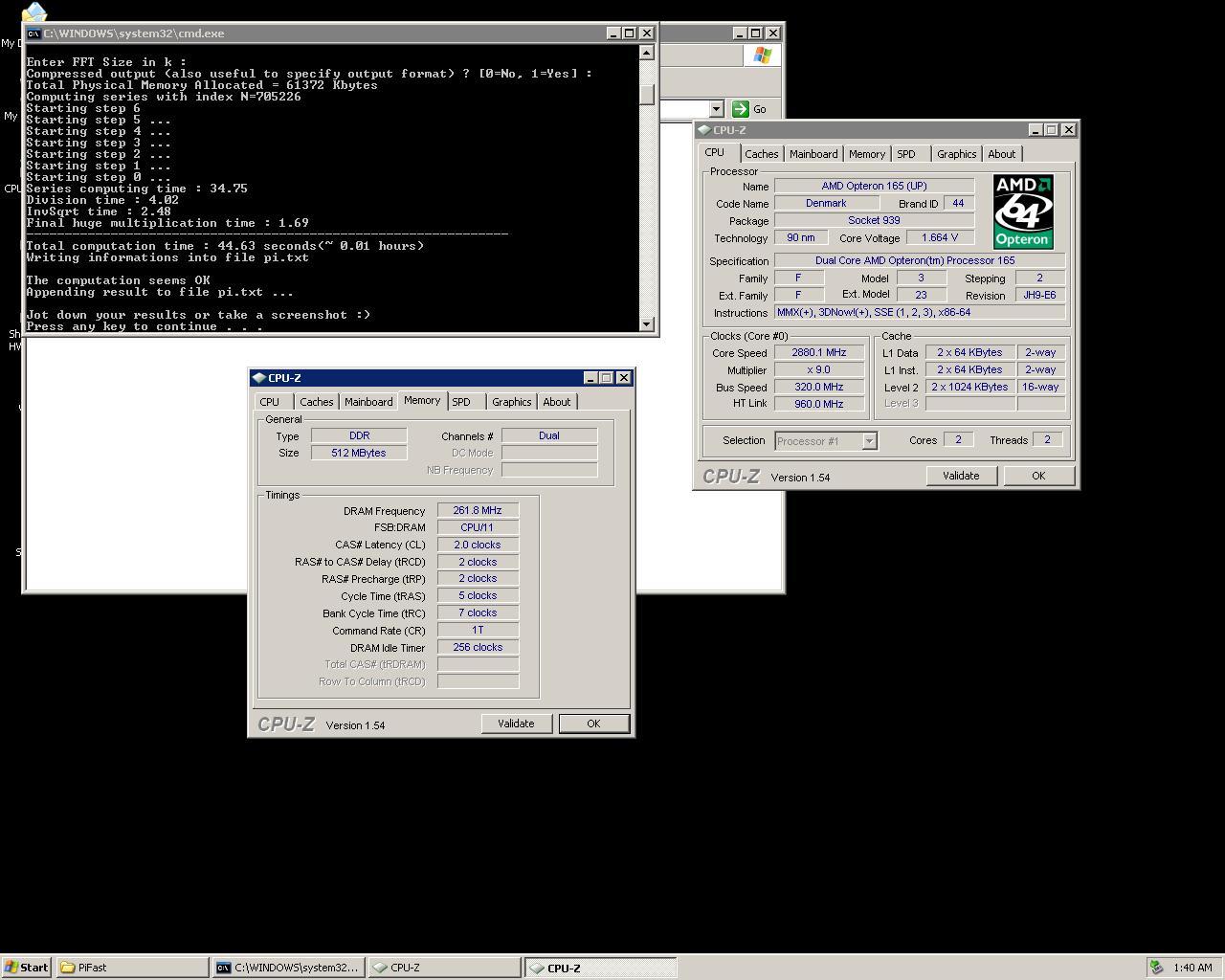Click the HT Link 960.0 MHz field

point(818,404)
